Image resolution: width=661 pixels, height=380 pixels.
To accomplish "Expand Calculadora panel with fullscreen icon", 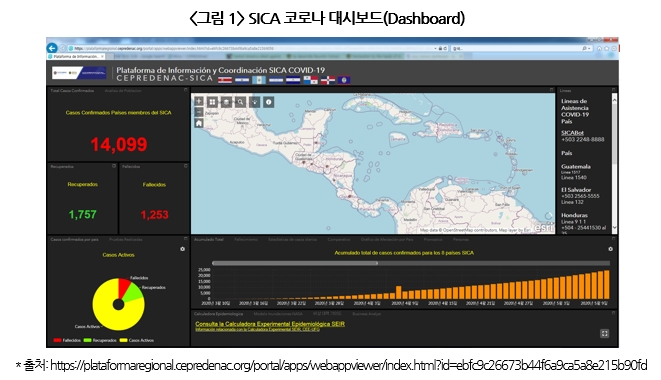I will coord(604,334).
